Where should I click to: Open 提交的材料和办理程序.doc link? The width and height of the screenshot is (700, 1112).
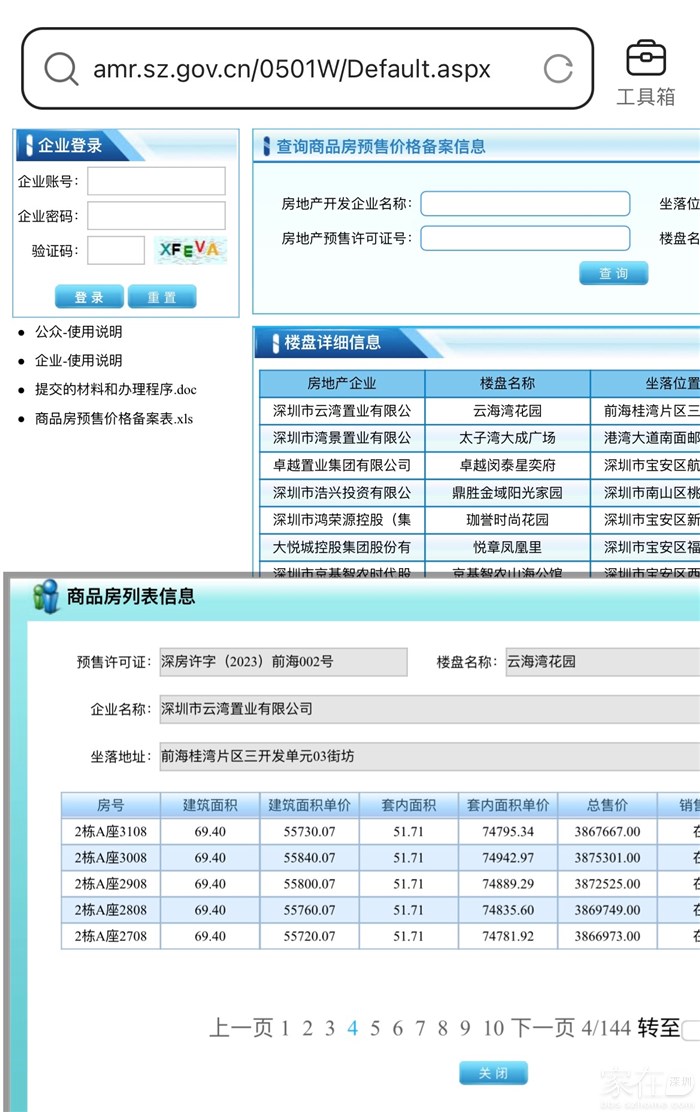click(116, 389)
